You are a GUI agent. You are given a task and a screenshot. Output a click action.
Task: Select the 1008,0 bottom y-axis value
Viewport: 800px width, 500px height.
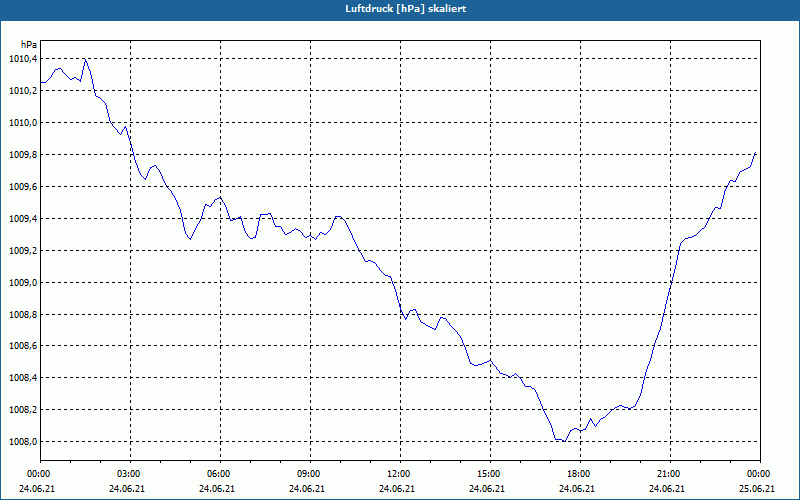pos(23,441)
